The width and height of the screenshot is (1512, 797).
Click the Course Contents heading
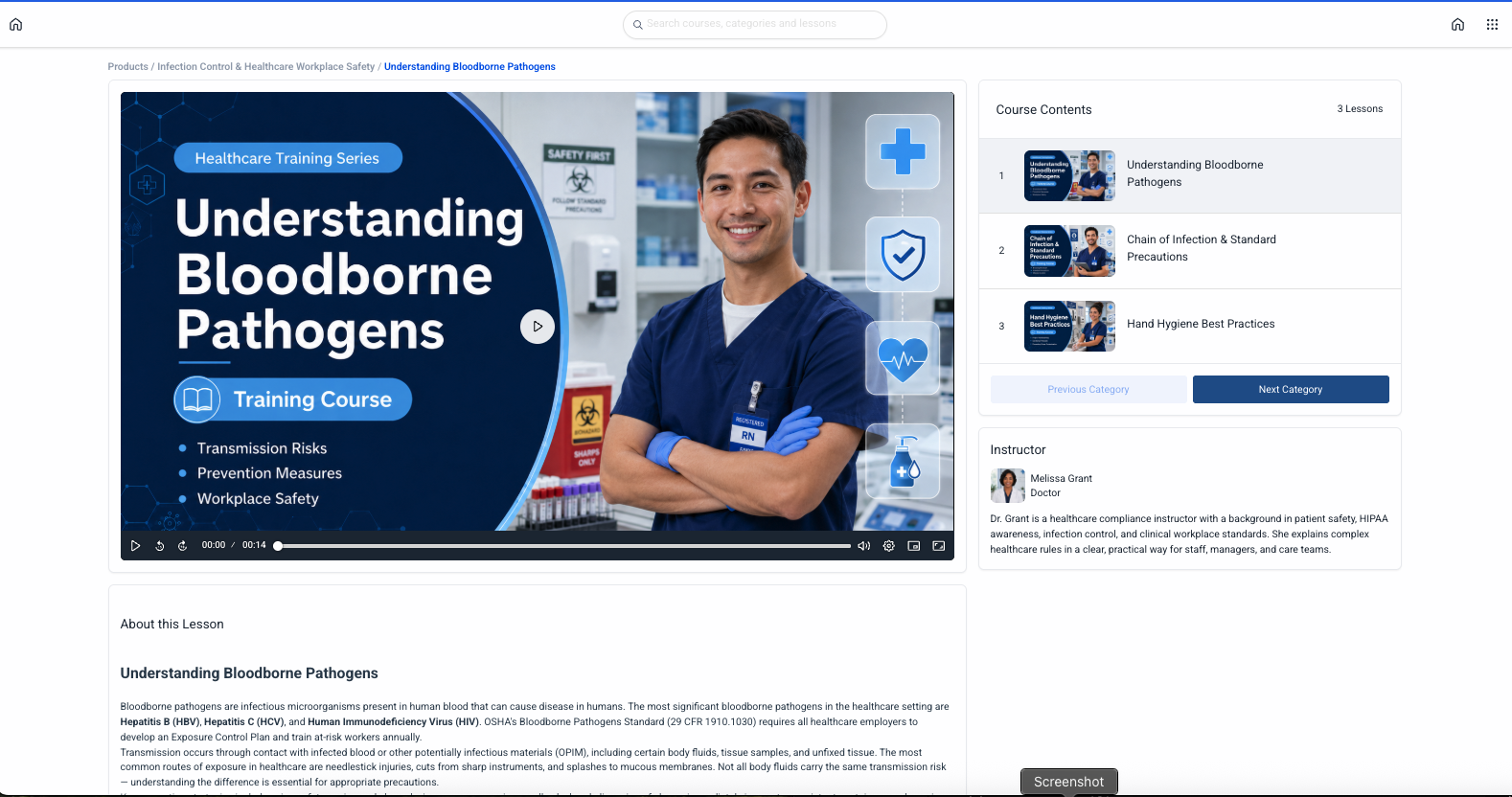1043,110
